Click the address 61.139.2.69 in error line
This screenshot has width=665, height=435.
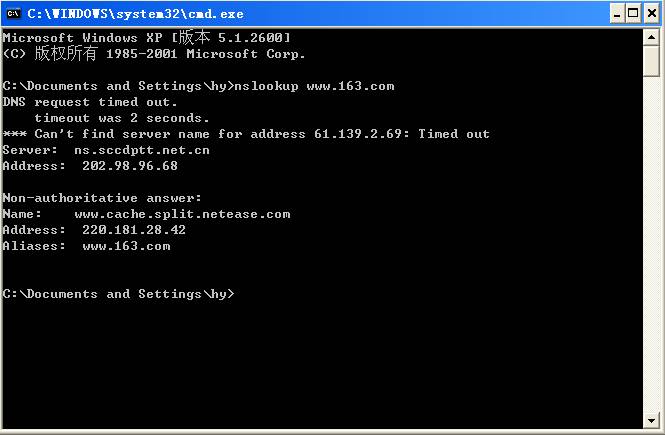(350, 134)
